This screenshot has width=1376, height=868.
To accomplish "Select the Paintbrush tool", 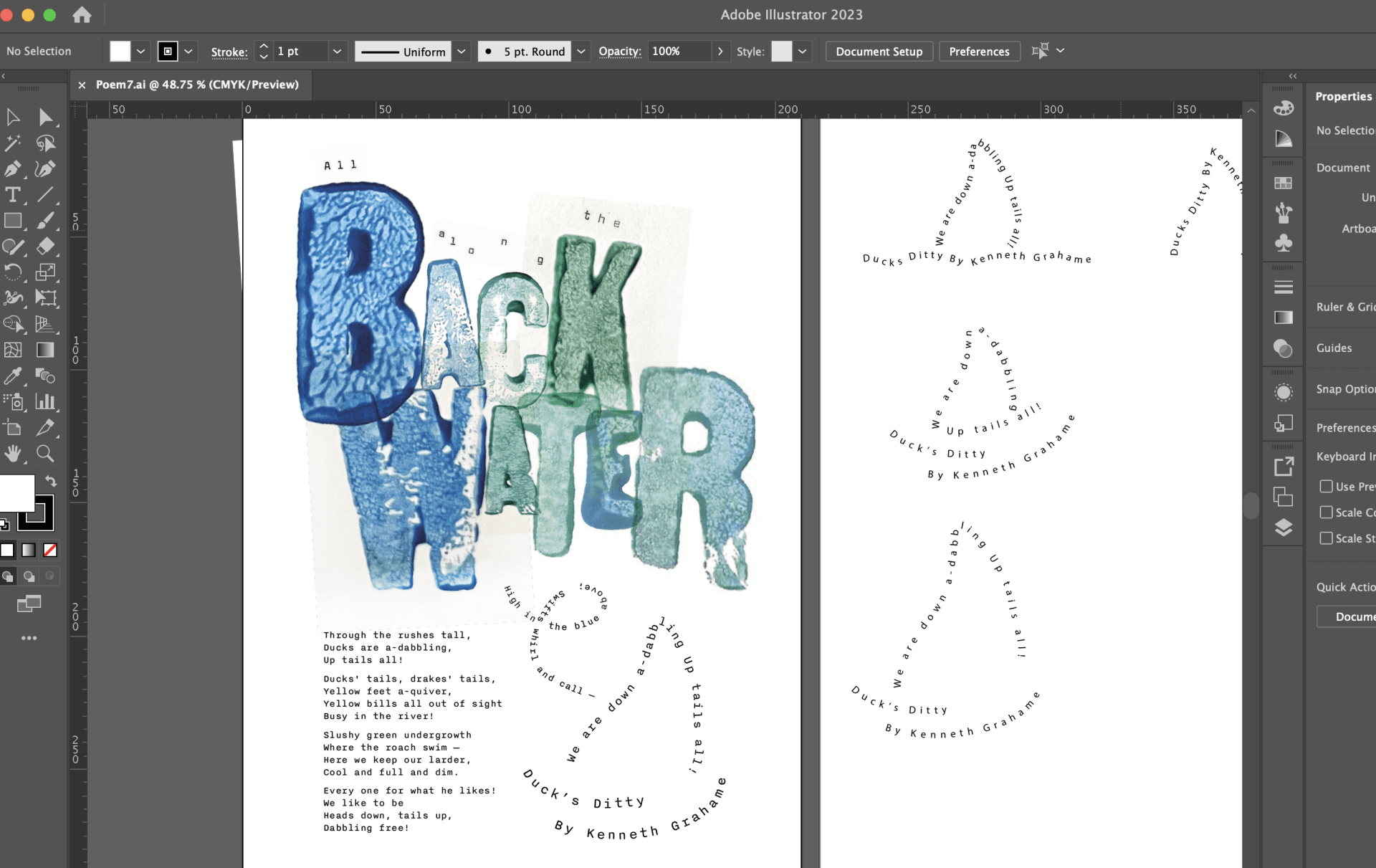I will point(45,221).
